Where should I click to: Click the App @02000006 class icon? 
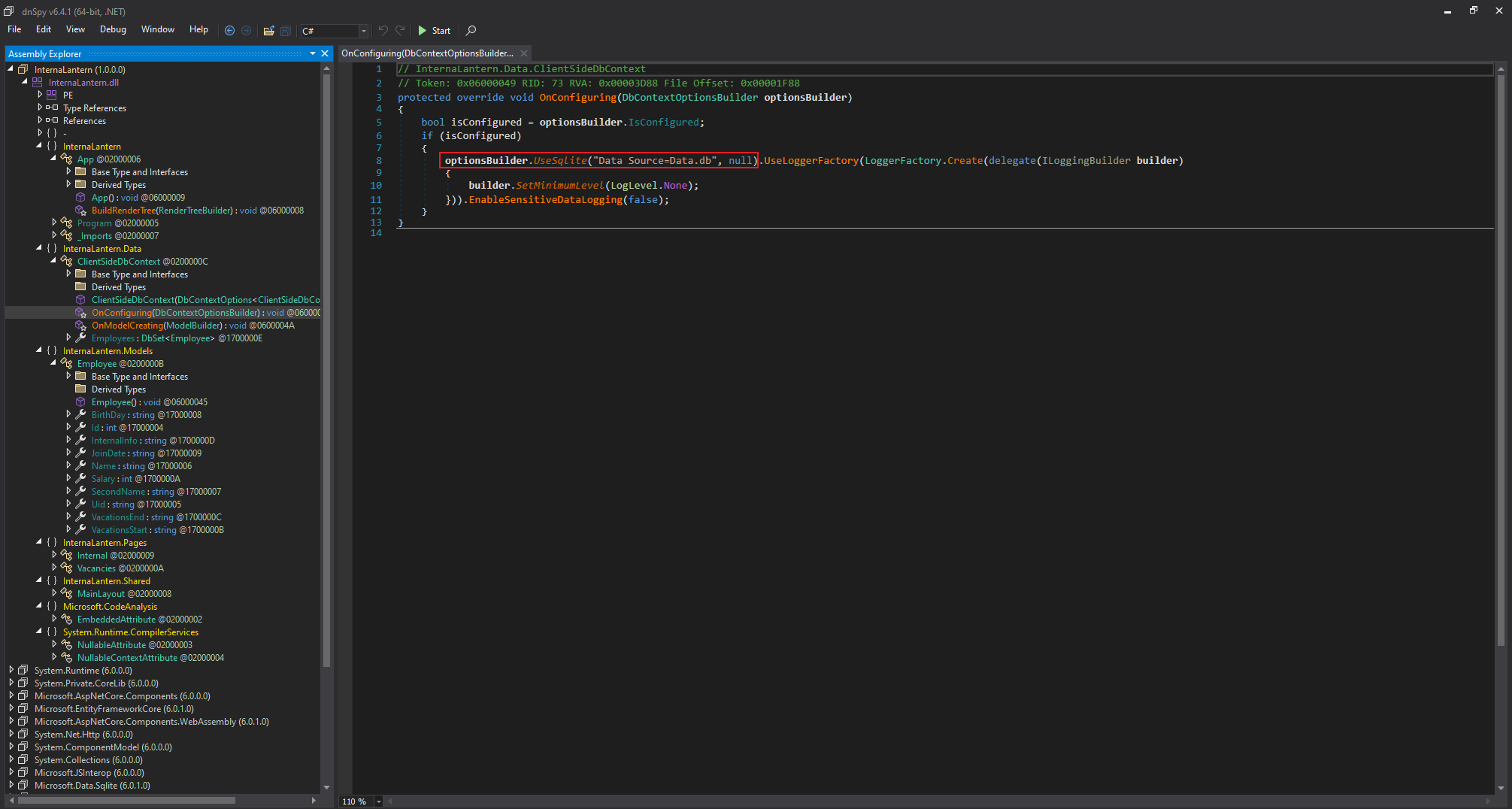pos(66,159)
